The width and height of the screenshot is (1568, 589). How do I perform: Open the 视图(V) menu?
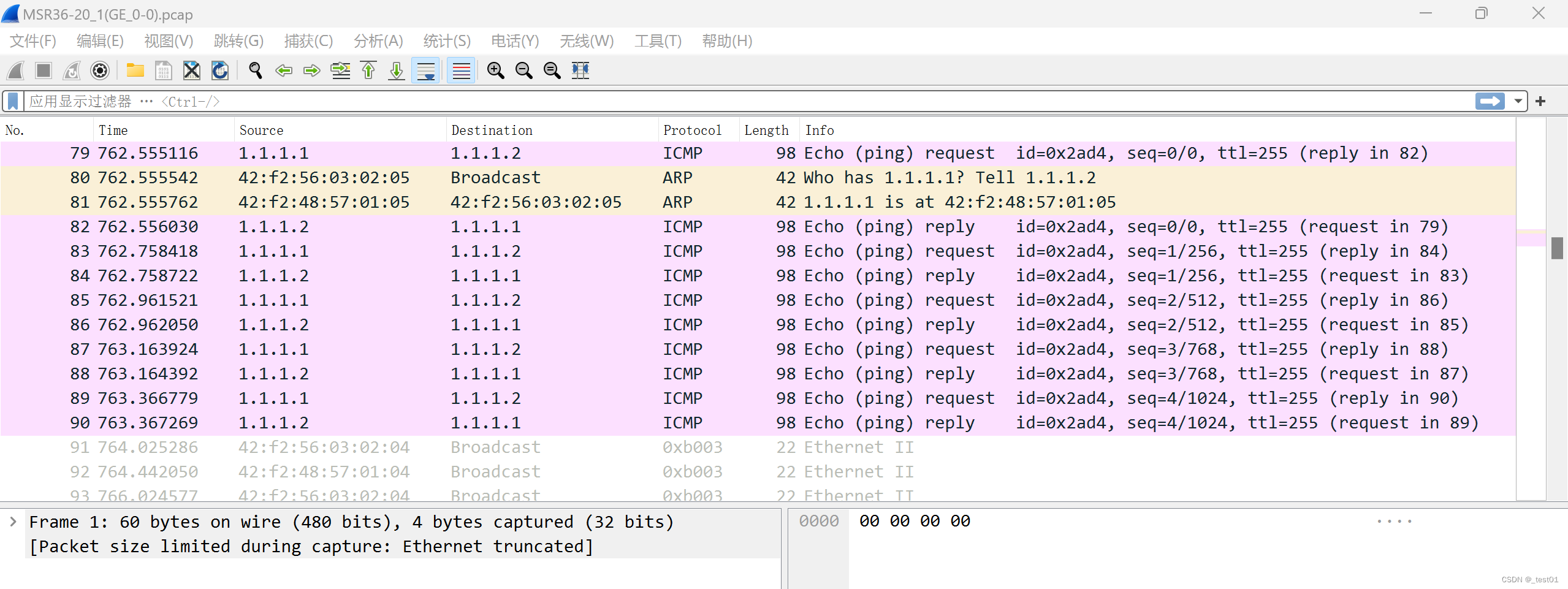[x=169, y=41]
